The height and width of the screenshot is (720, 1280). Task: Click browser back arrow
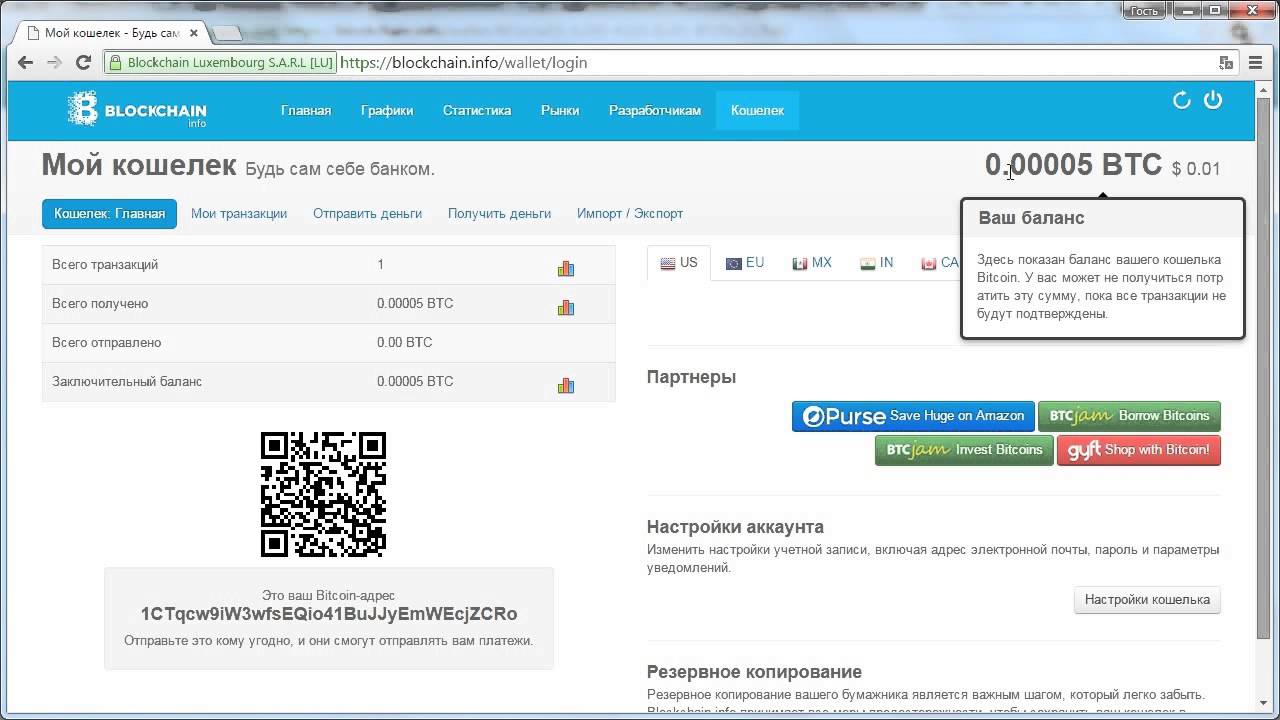click(26, 62)
